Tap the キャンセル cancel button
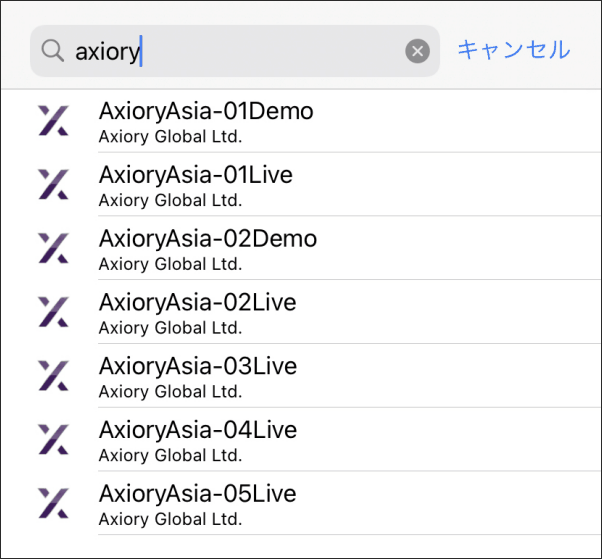The height and width of the screenshot is (559, 602). [x=513, y=50]
